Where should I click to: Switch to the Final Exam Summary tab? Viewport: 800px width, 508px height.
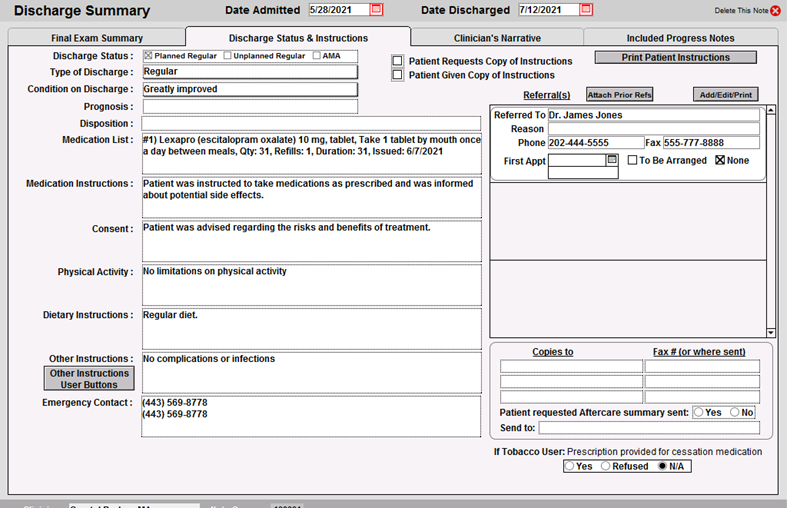97,38
